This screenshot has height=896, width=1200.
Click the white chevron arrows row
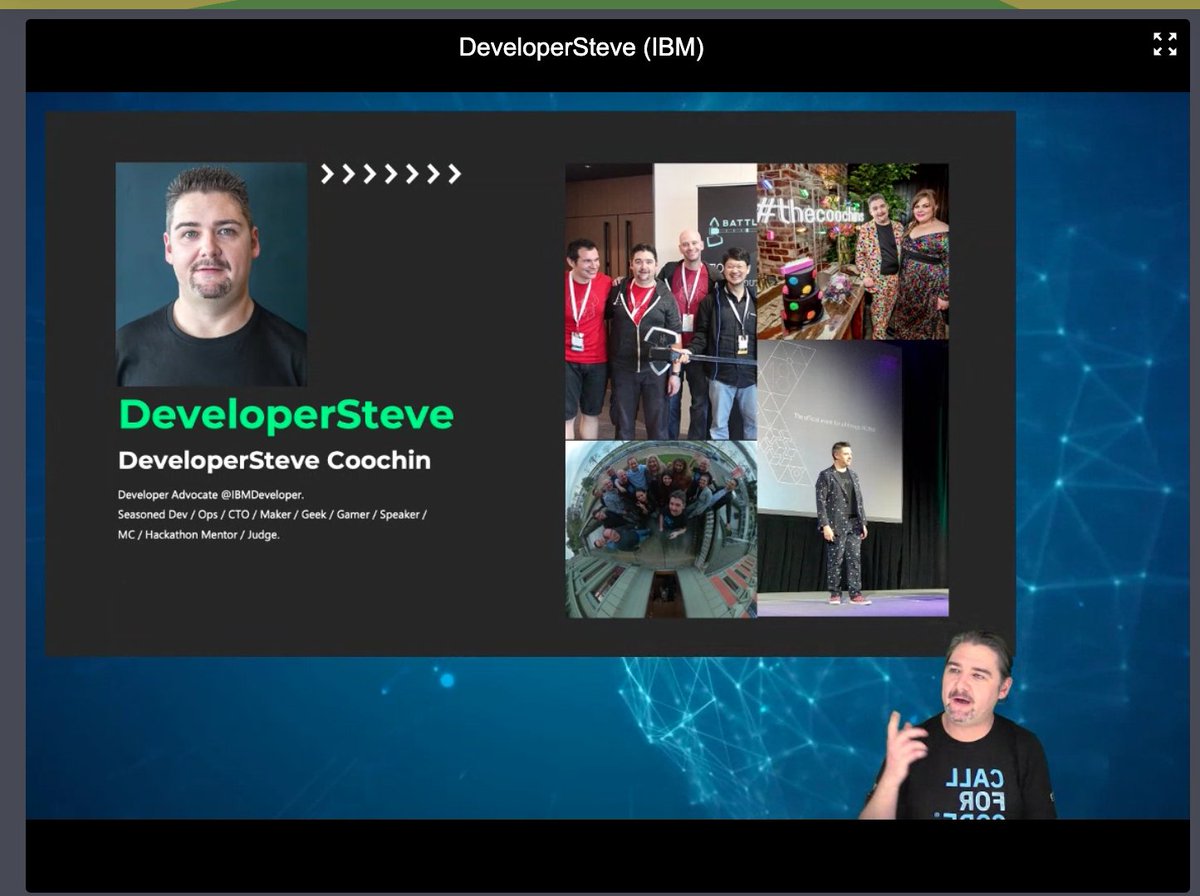tap(390, 174)
